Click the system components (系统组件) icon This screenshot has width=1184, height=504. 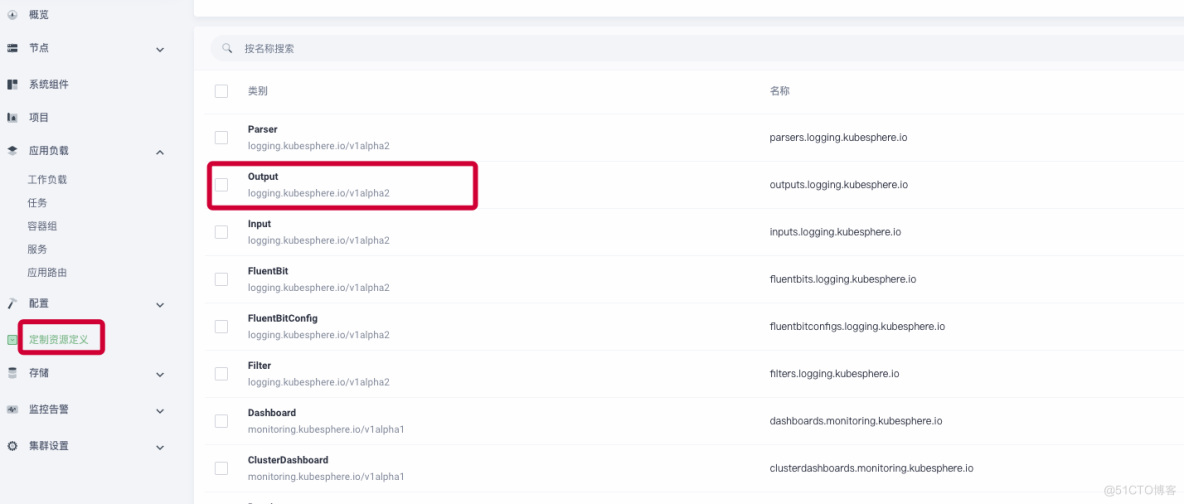click(x=12, y=85)
